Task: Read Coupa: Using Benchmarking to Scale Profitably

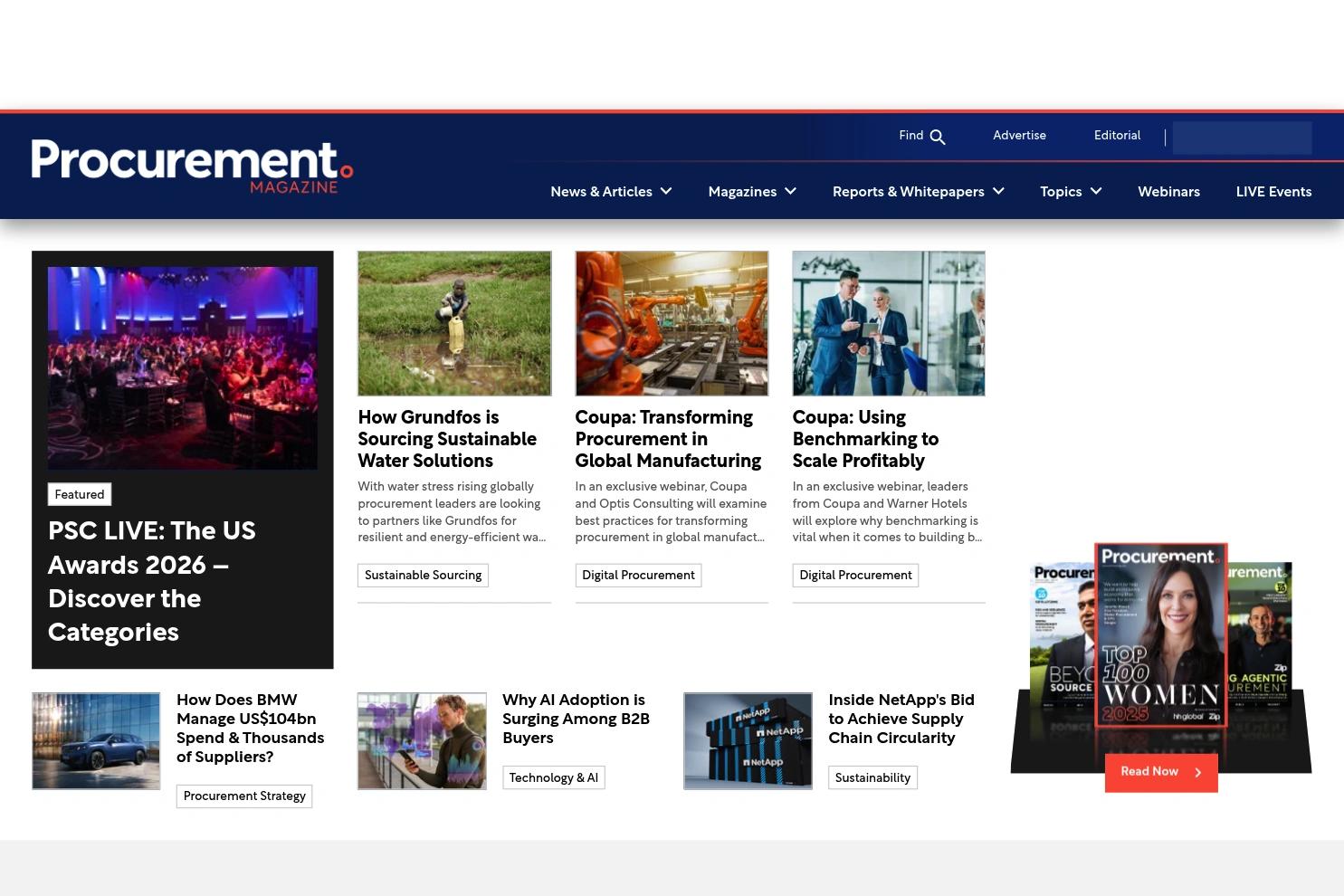Action: pos(865,439)
